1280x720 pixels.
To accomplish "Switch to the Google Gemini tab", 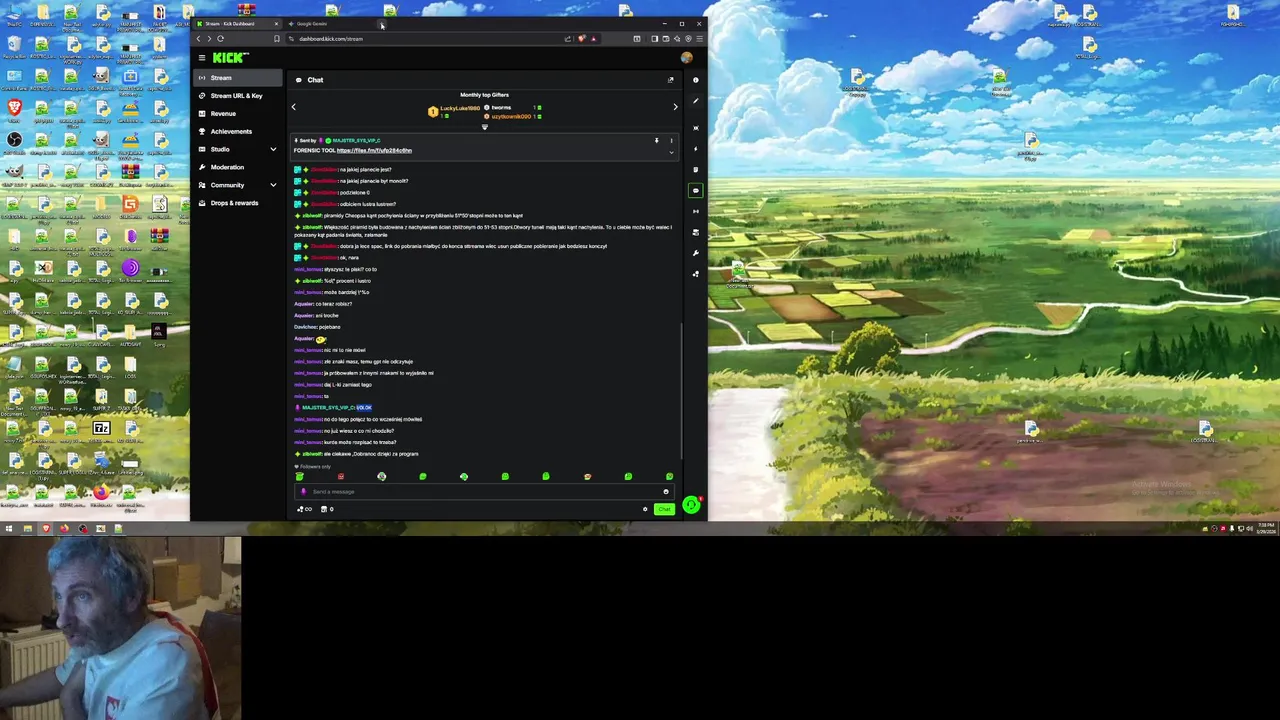I will coord(330,24).
